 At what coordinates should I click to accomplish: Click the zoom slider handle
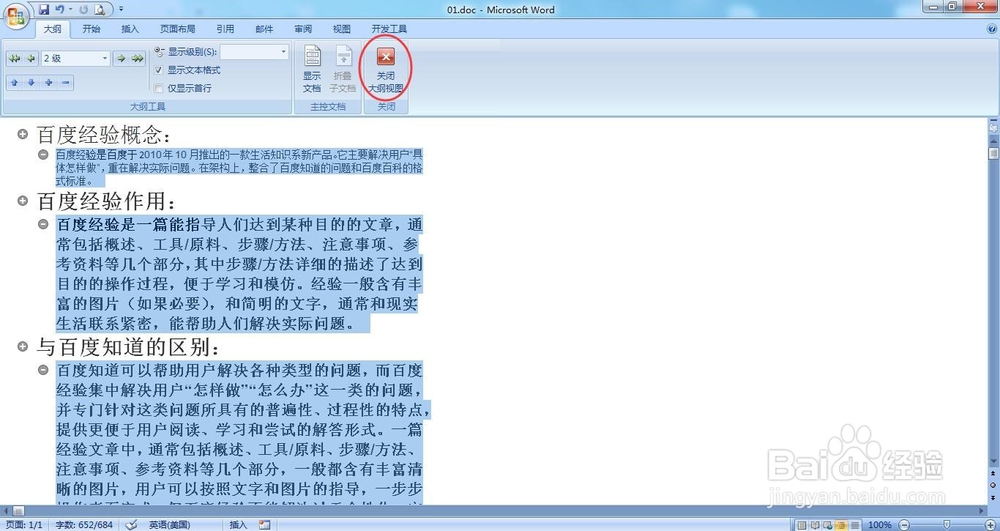coord(946,524)
